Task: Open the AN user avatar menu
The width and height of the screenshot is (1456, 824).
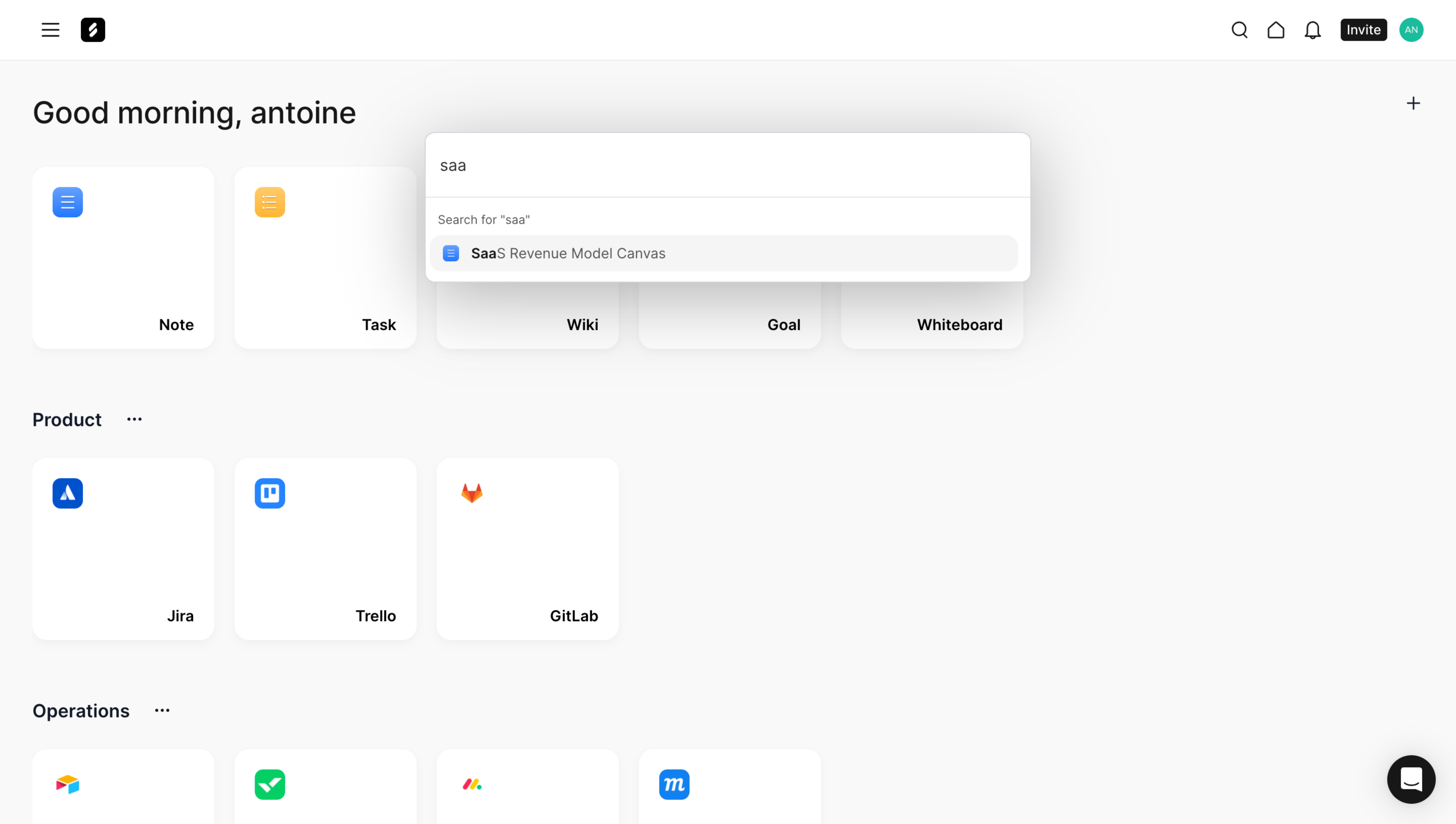Action: pos(1411,30)
